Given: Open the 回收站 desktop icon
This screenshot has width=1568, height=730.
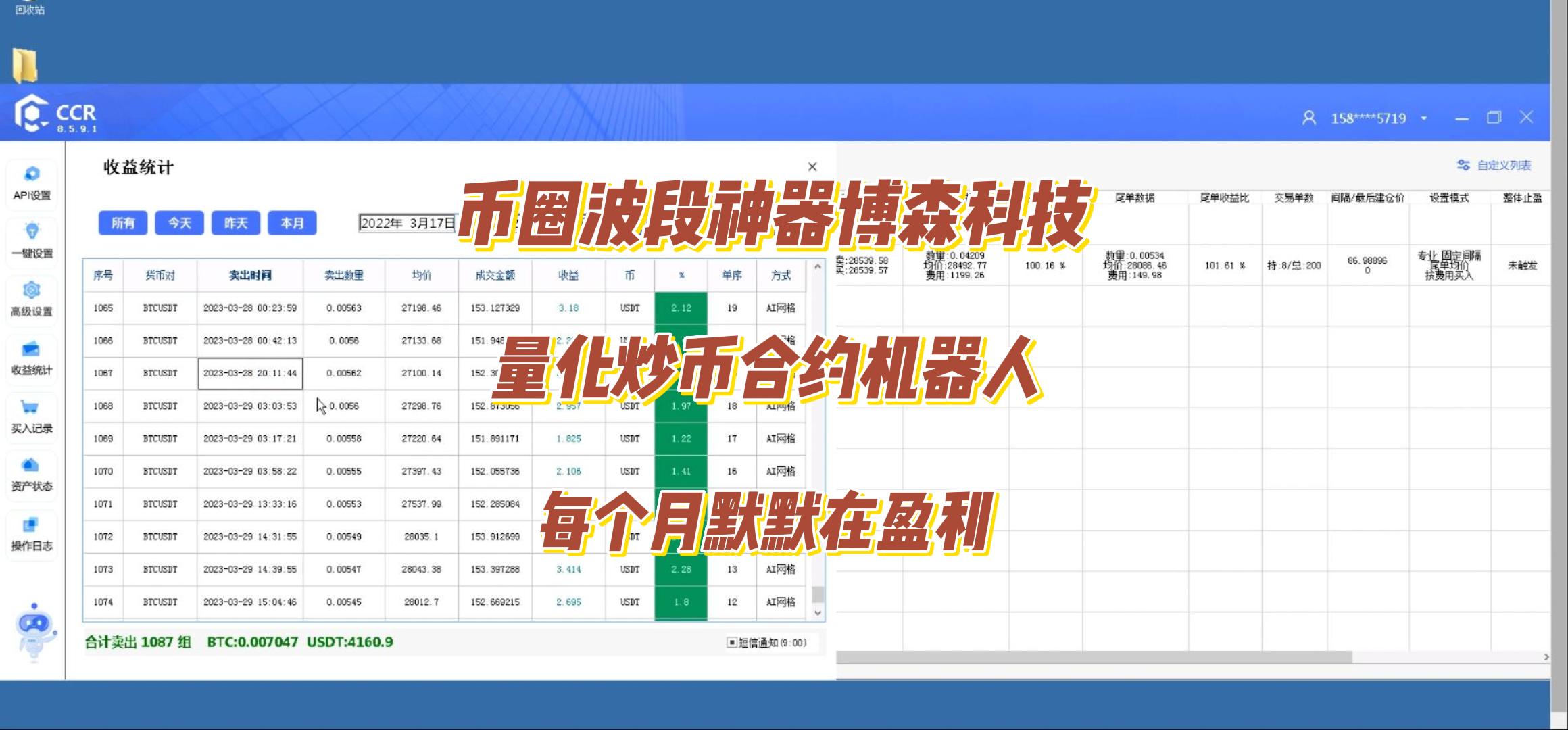Looking at the screenshot, I should [30, 8].
